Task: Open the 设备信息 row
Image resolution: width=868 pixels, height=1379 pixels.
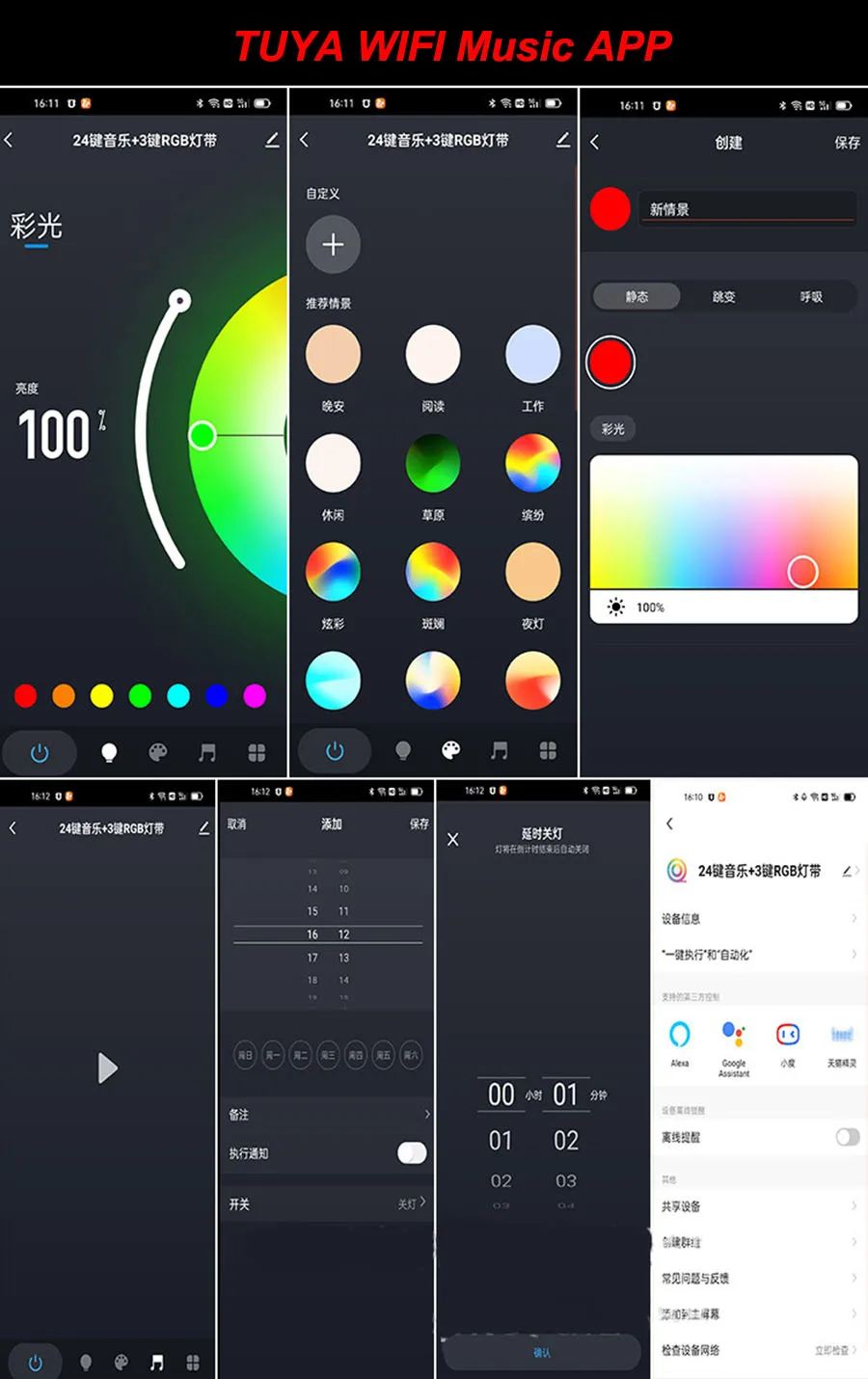Action: pyautogui.click(x=759, y=918)
